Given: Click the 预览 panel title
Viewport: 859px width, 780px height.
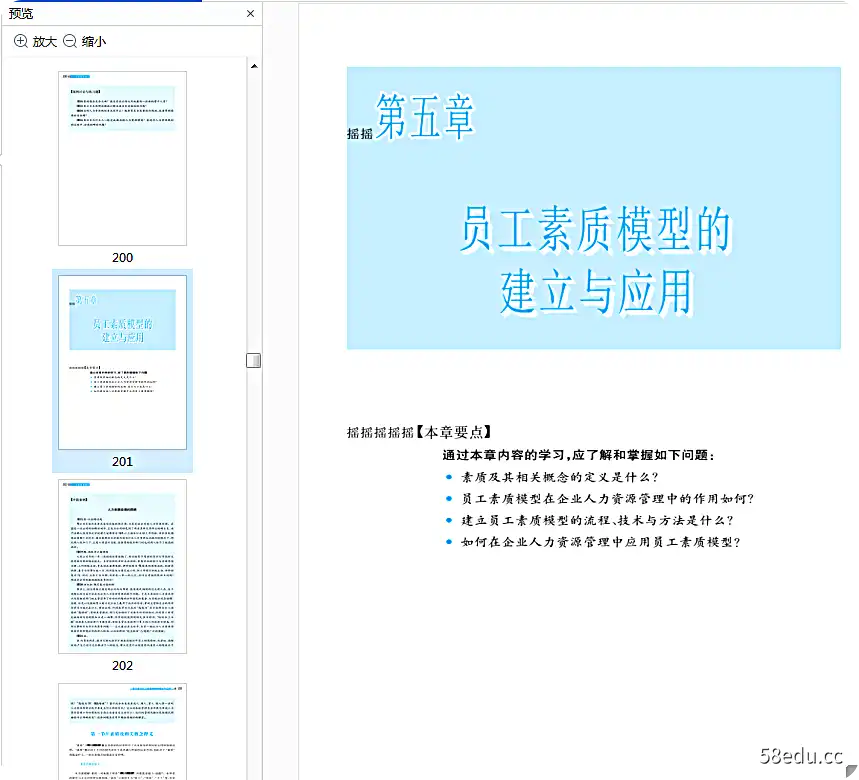Looking at the screenshot, I should coord(21,13).
